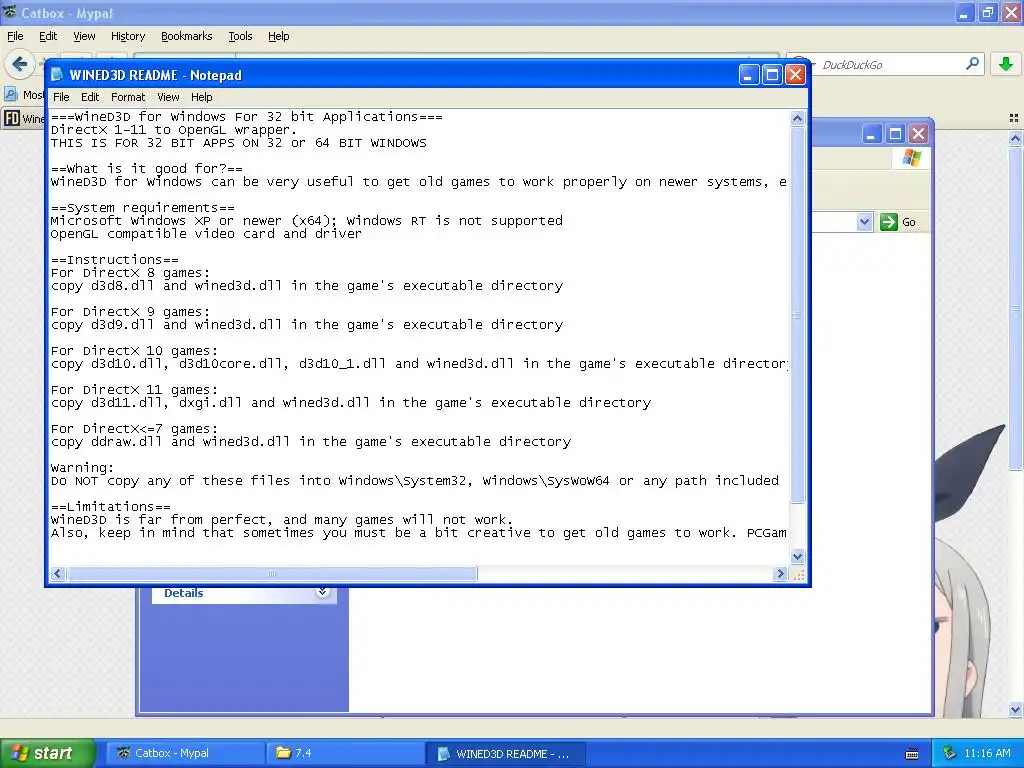Click the Windows flag logo in Explorer window
Image resolution: width=1024 pixels, height=768 pixels.
click(912, 158)
